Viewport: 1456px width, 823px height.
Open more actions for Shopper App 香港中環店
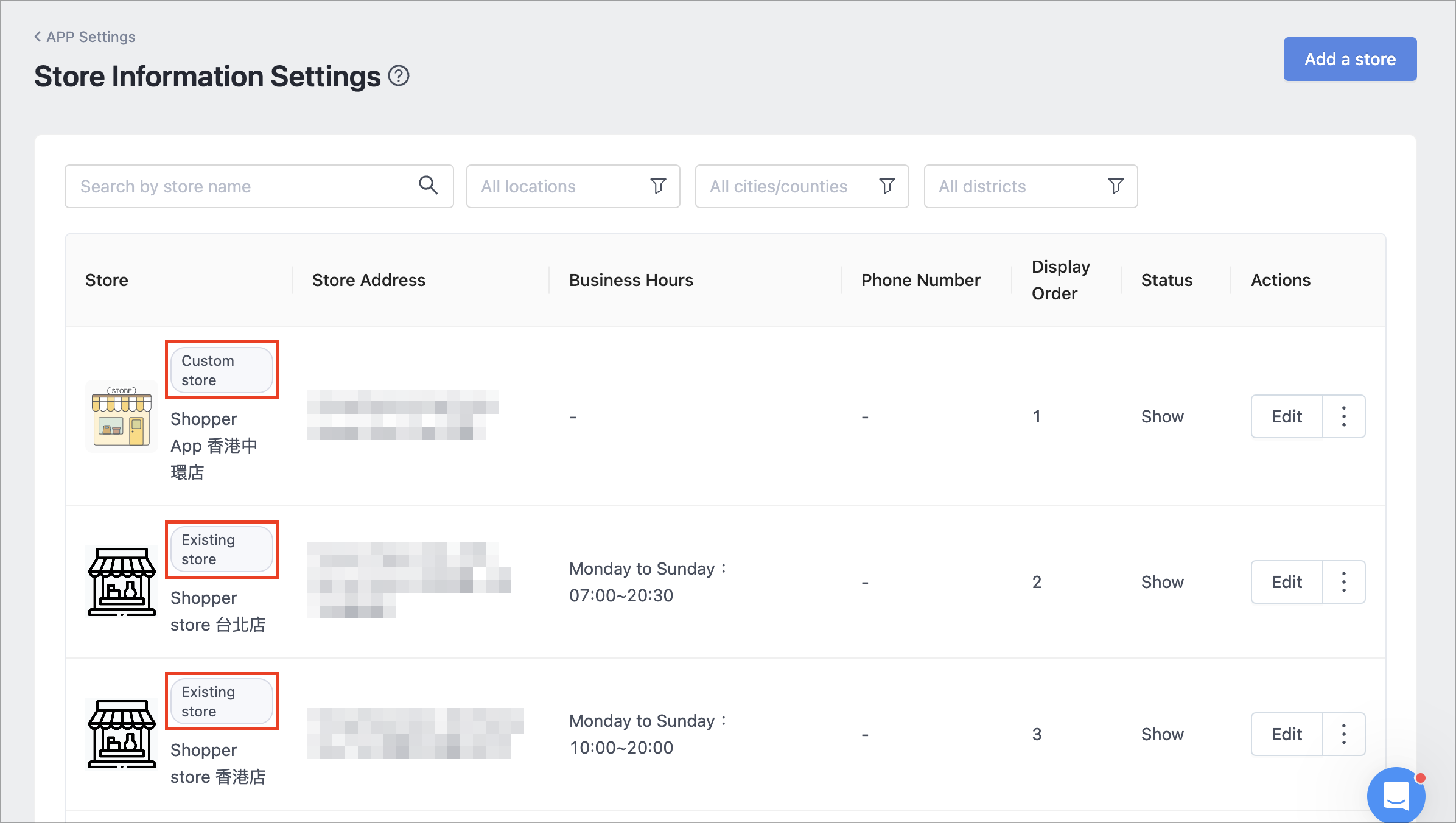click(1344, 416)
